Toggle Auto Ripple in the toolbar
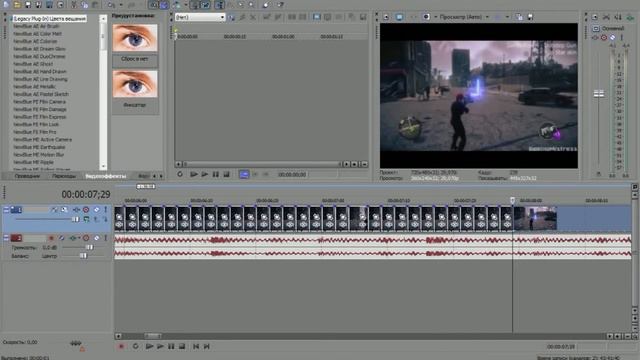Screen dimensions: 640x360 coord(176,4)
